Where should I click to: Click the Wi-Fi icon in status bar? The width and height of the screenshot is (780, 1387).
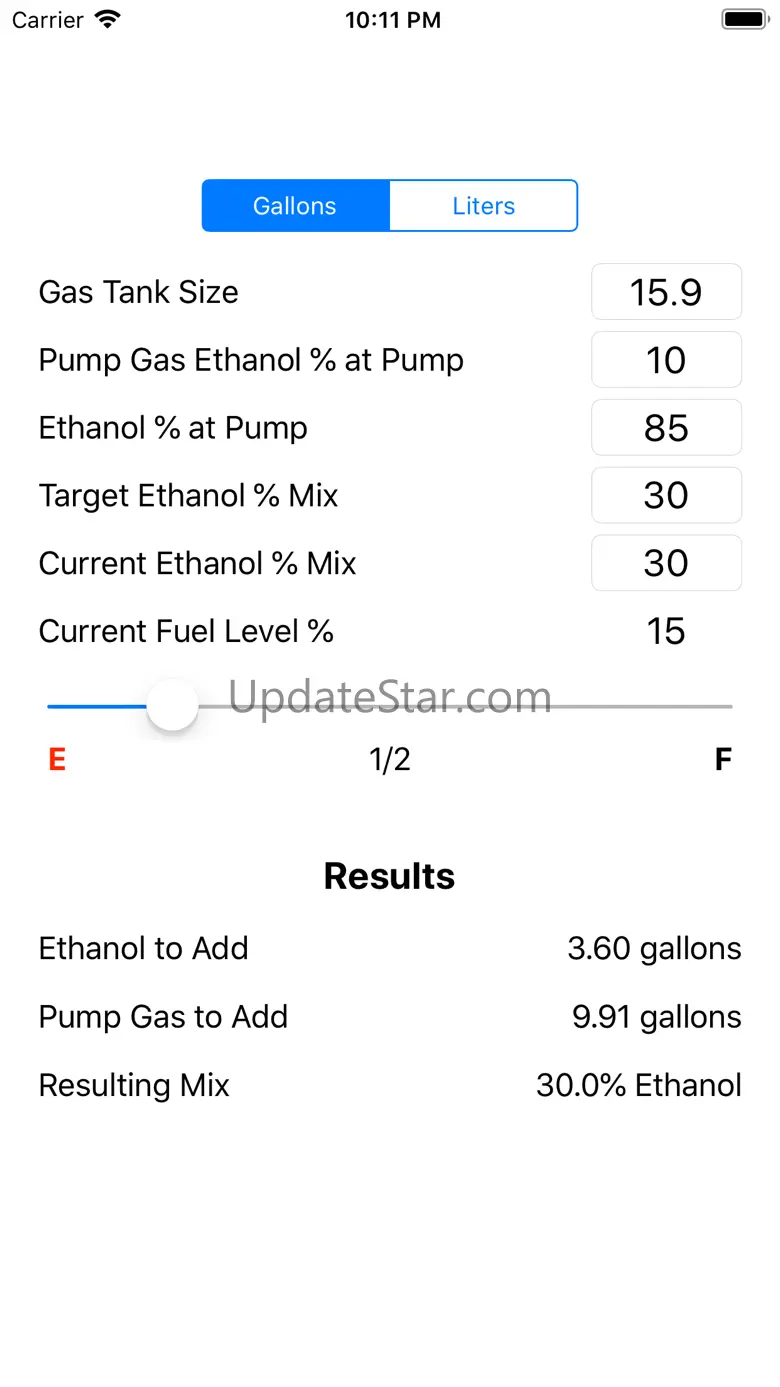(106, 20)
